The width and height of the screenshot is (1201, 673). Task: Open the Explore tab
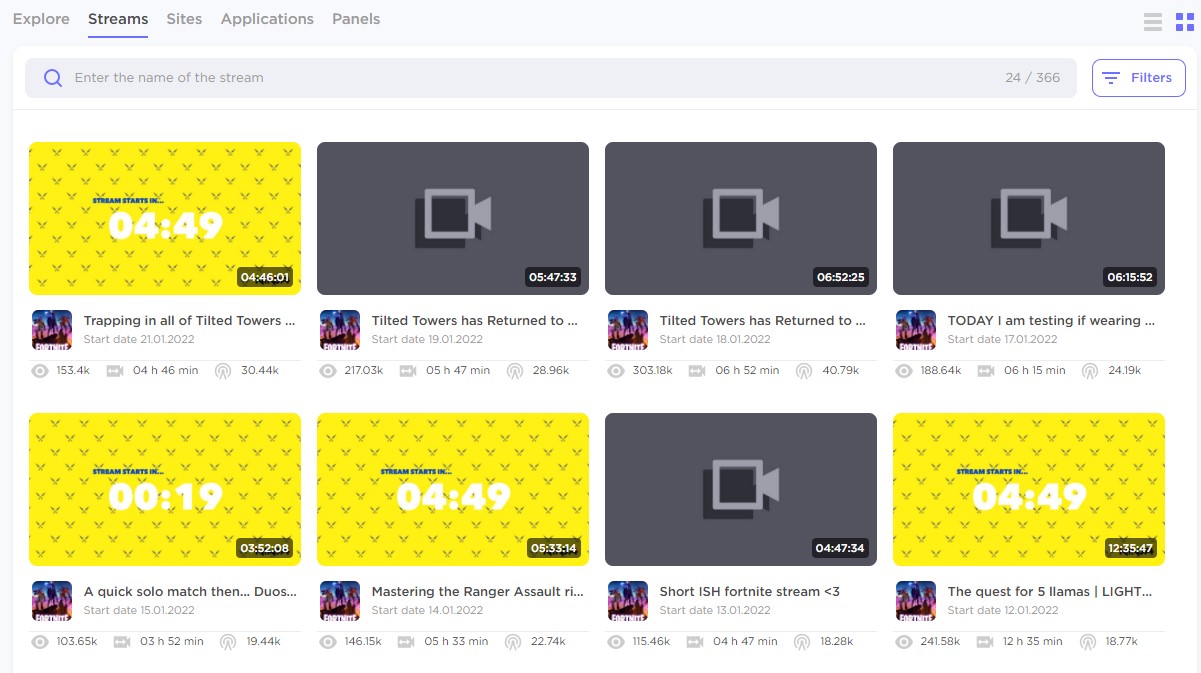[x=41, y=19]
